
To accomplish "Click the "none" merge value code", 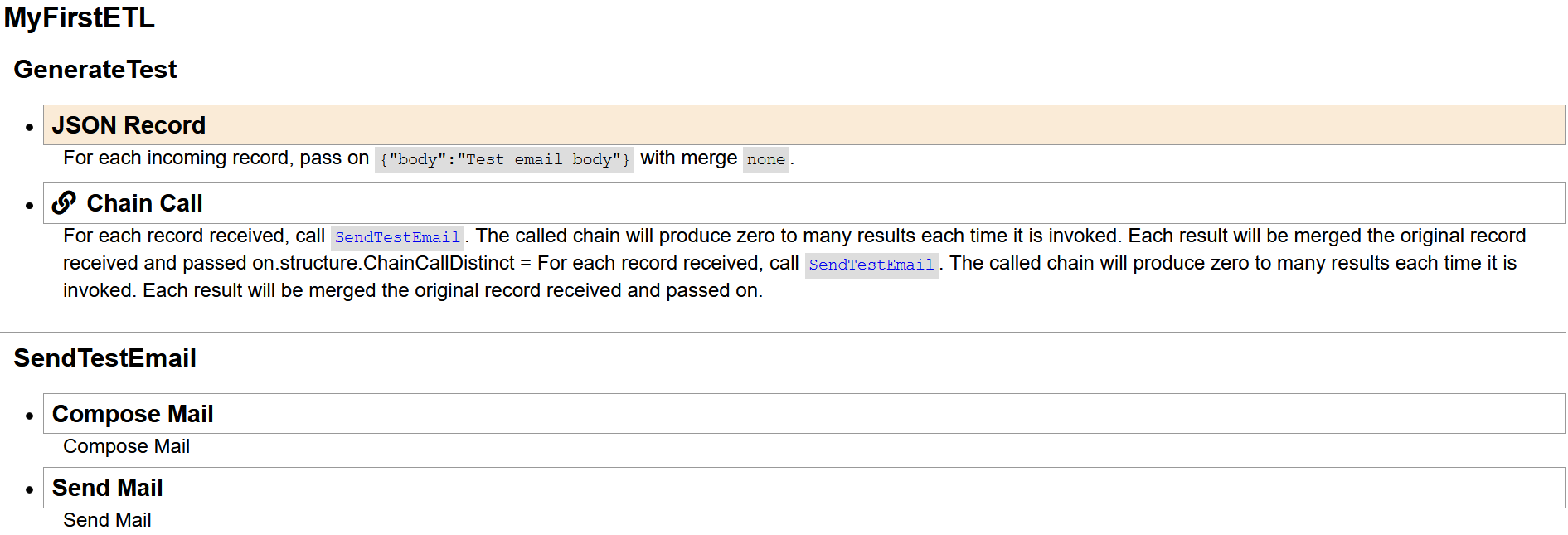I will pyautogui.click(x=765, y=159).
